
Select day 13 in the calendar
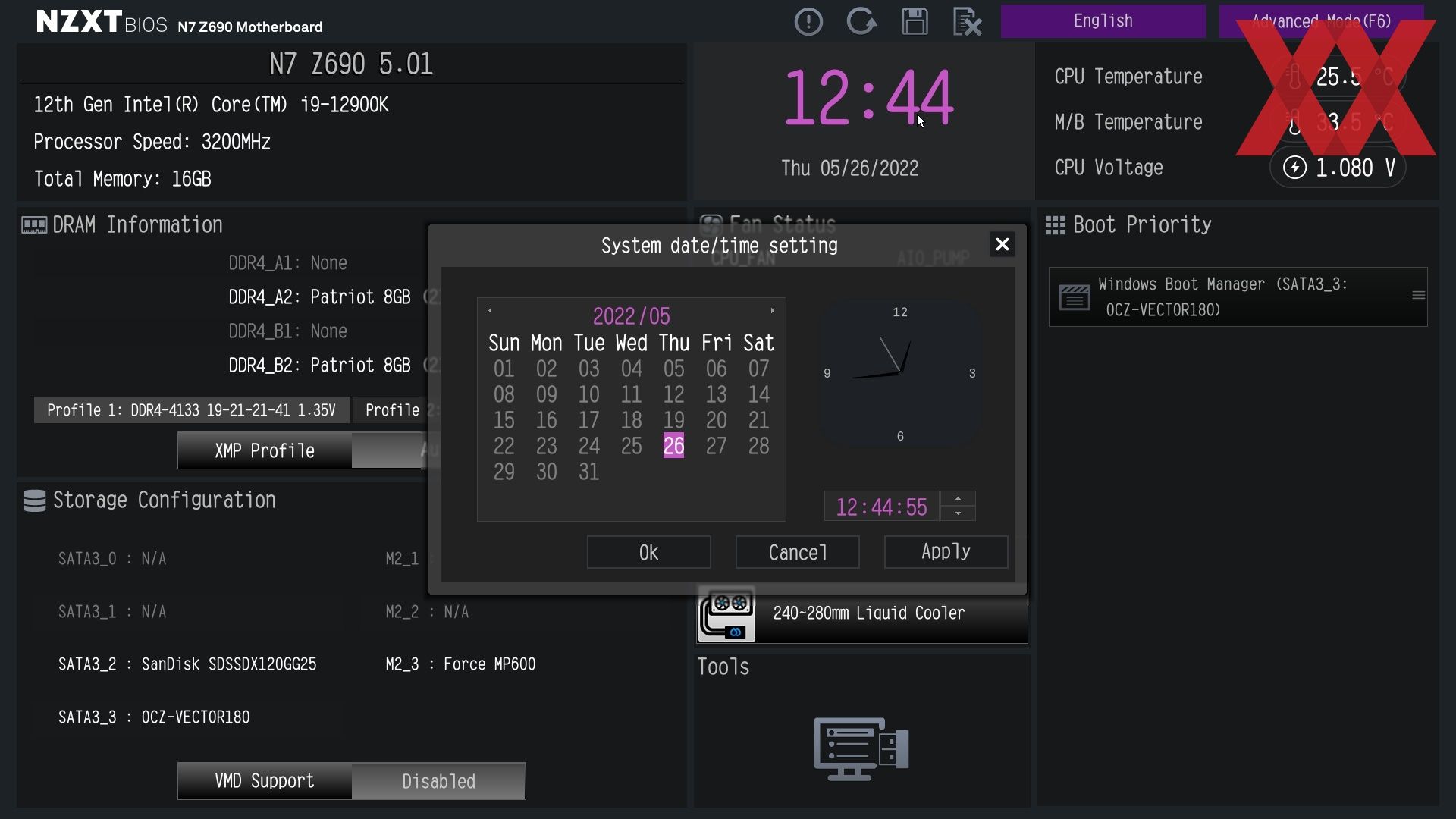(x=716, y=394)
